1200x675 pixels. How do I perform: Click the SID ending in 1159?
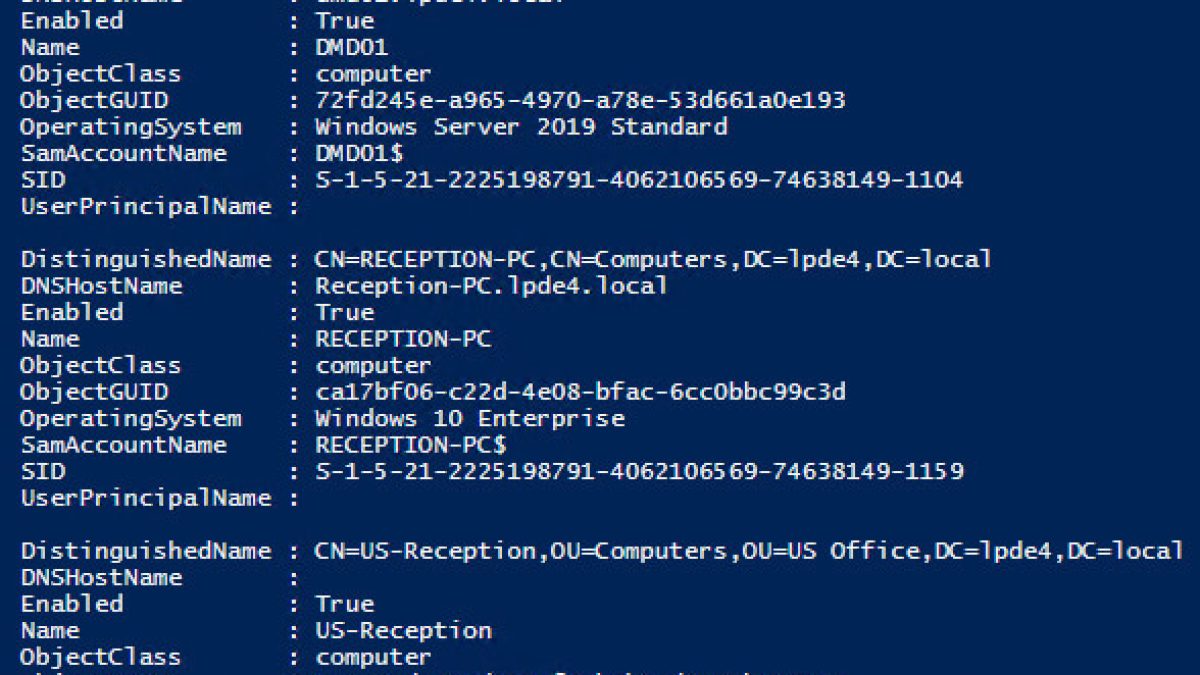[x=639, y=471]
